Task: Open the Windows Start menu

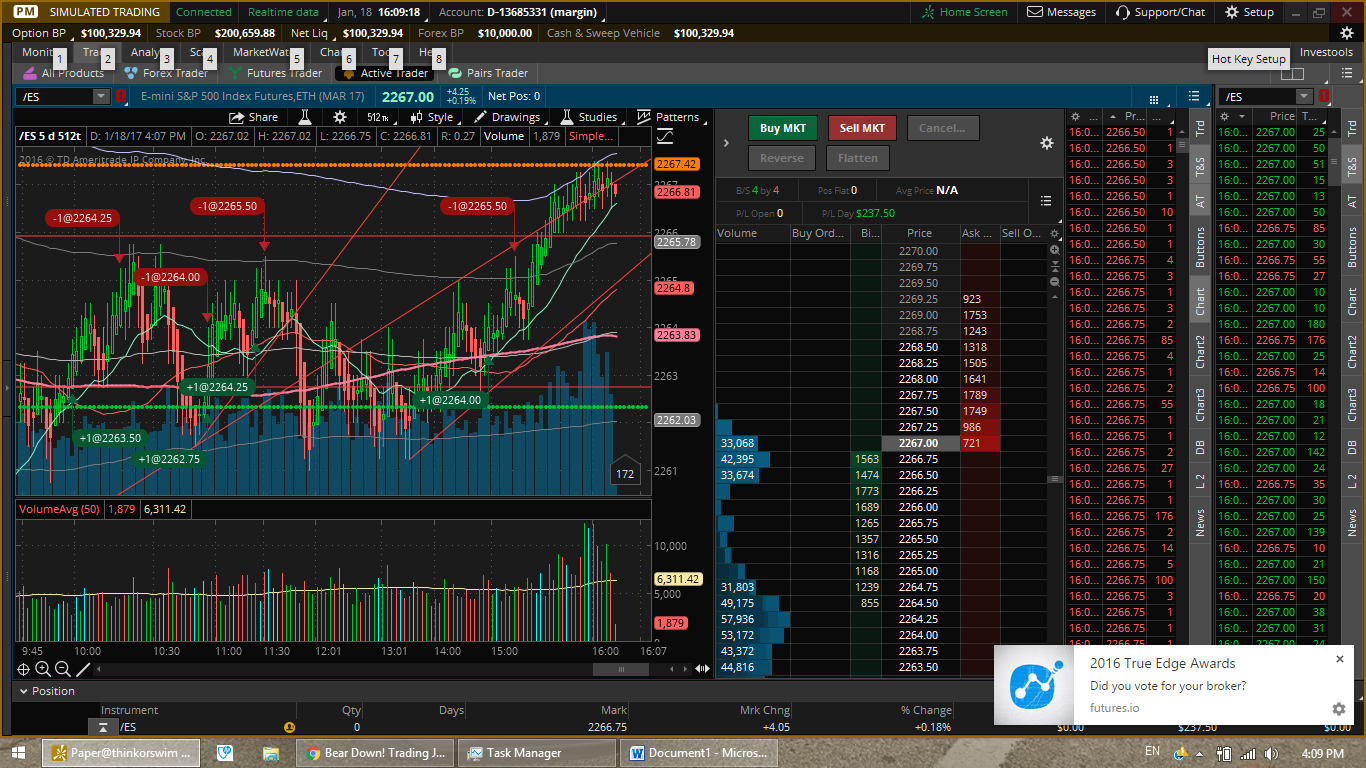Action: point(18,753)
